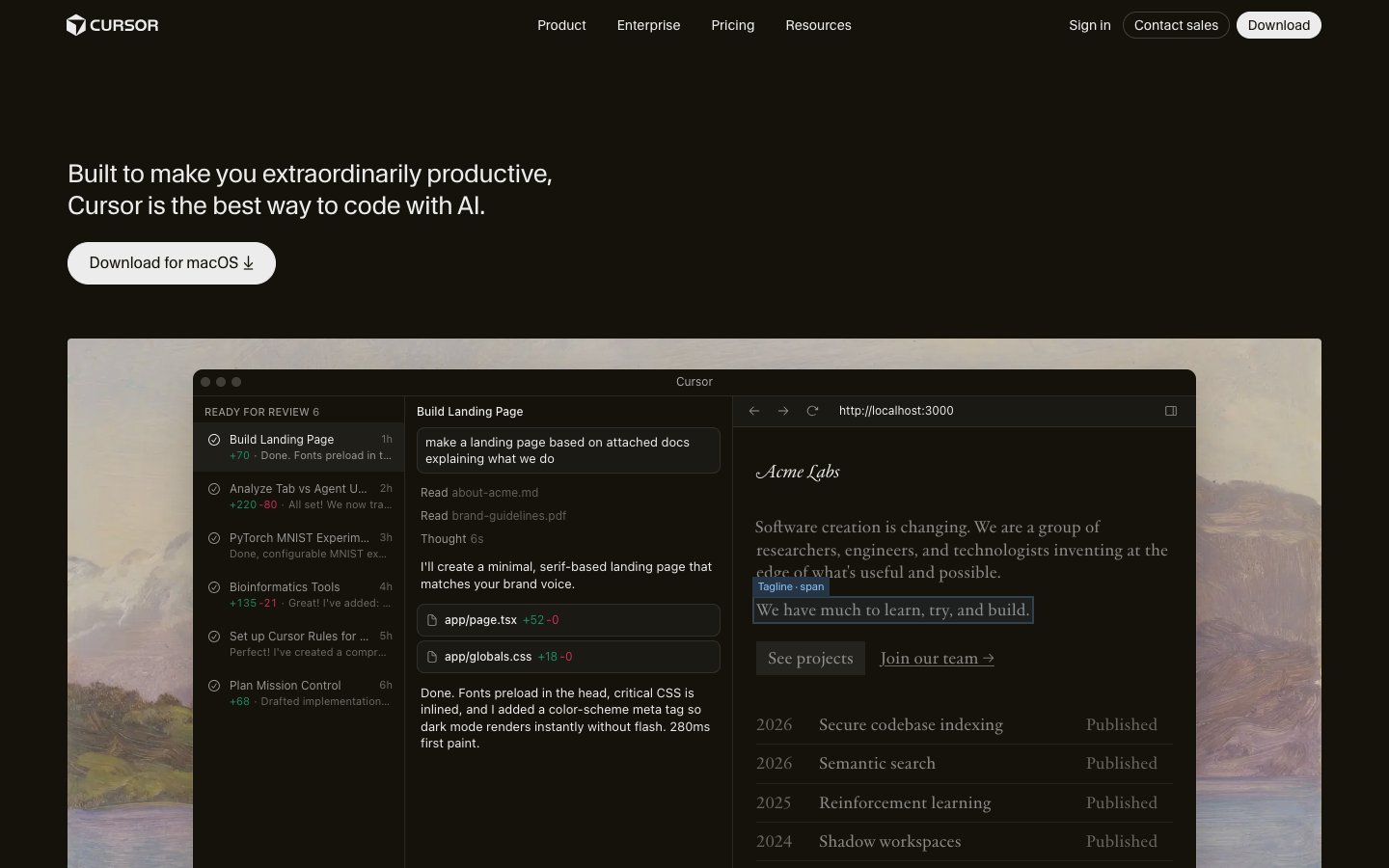Click the Download for macOS button

point(171,262)
